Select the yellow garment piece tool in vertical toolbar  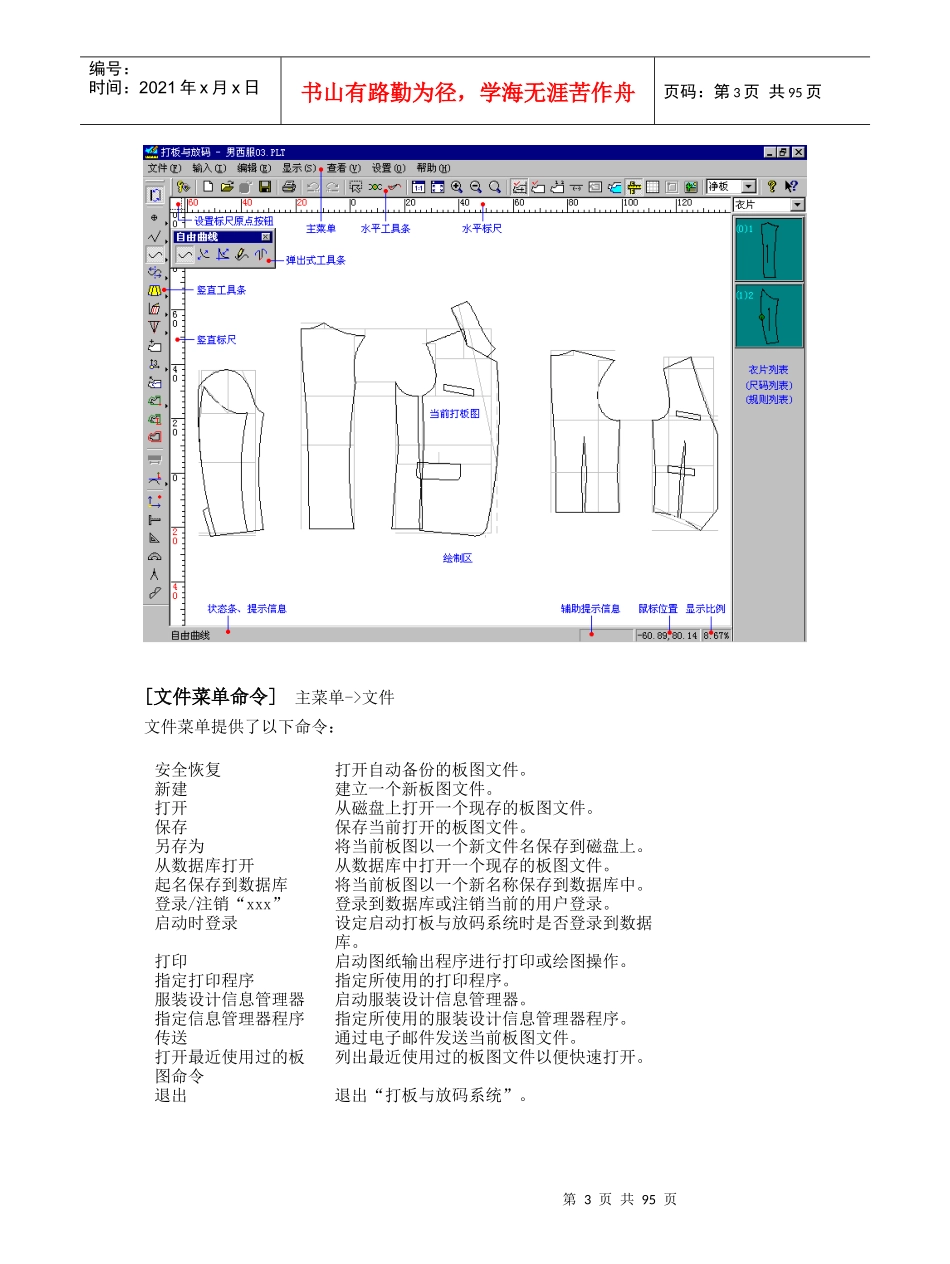click(154, 290)
